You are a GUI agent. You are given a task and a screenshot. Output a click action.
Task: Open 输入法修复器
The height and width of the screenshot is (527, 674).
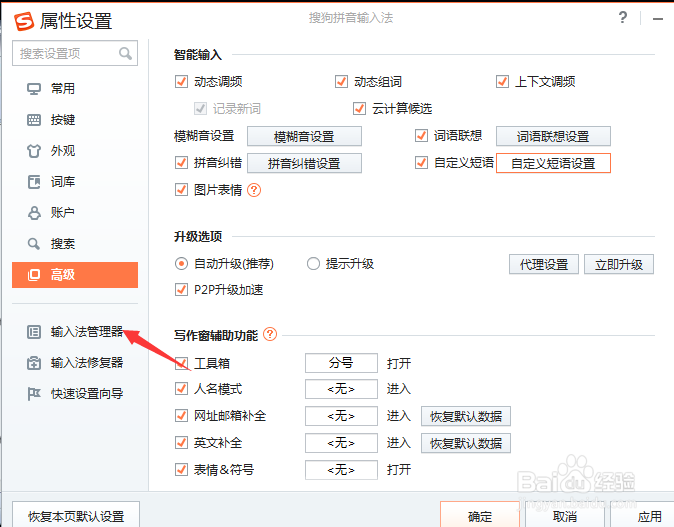pyautogui.click(x=75, y=363)
